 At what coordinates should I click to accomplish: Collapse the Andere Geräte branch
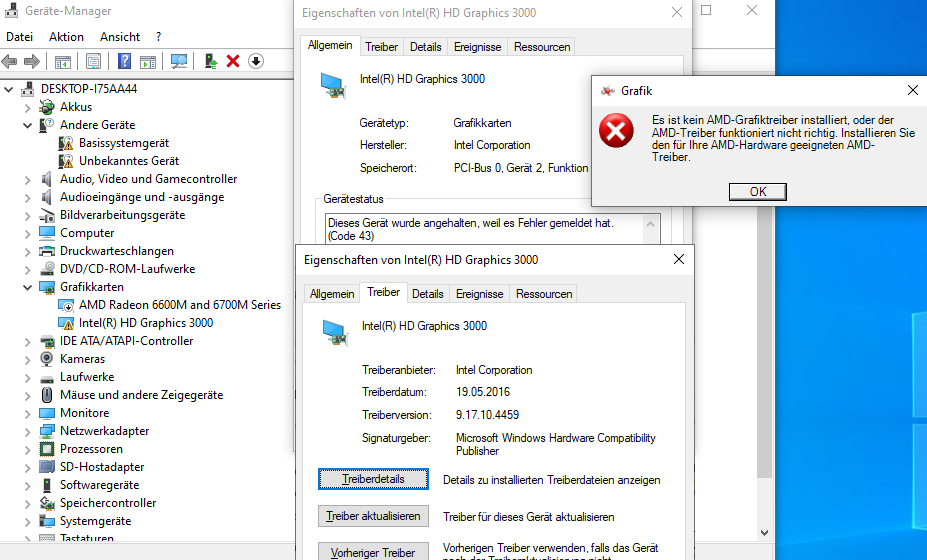[x=27, y=125]
